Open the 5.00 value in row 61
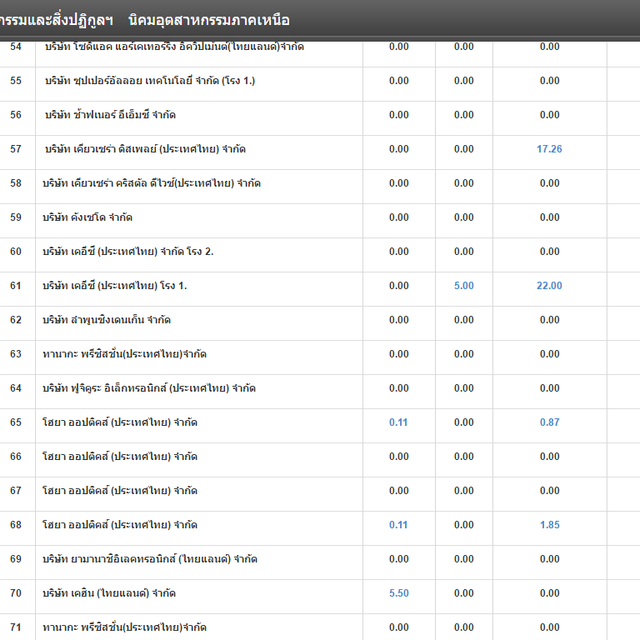This screenshot has height=640, width=640. [464, 286]
